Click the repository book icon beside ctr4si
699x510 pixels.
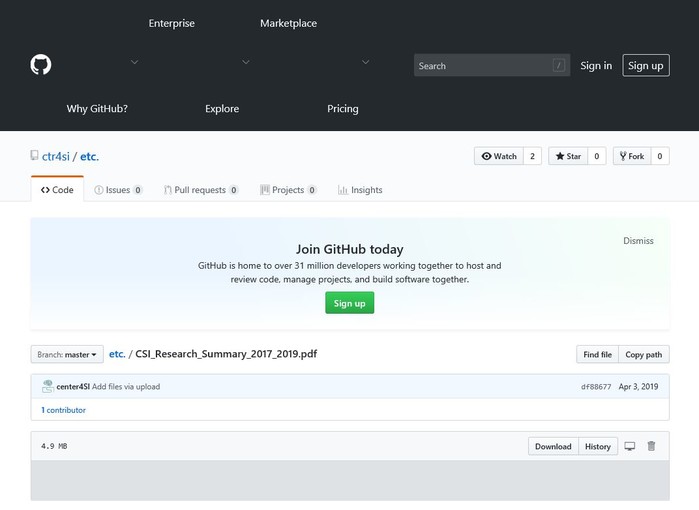pyautogui.click(x=34, y=155)
